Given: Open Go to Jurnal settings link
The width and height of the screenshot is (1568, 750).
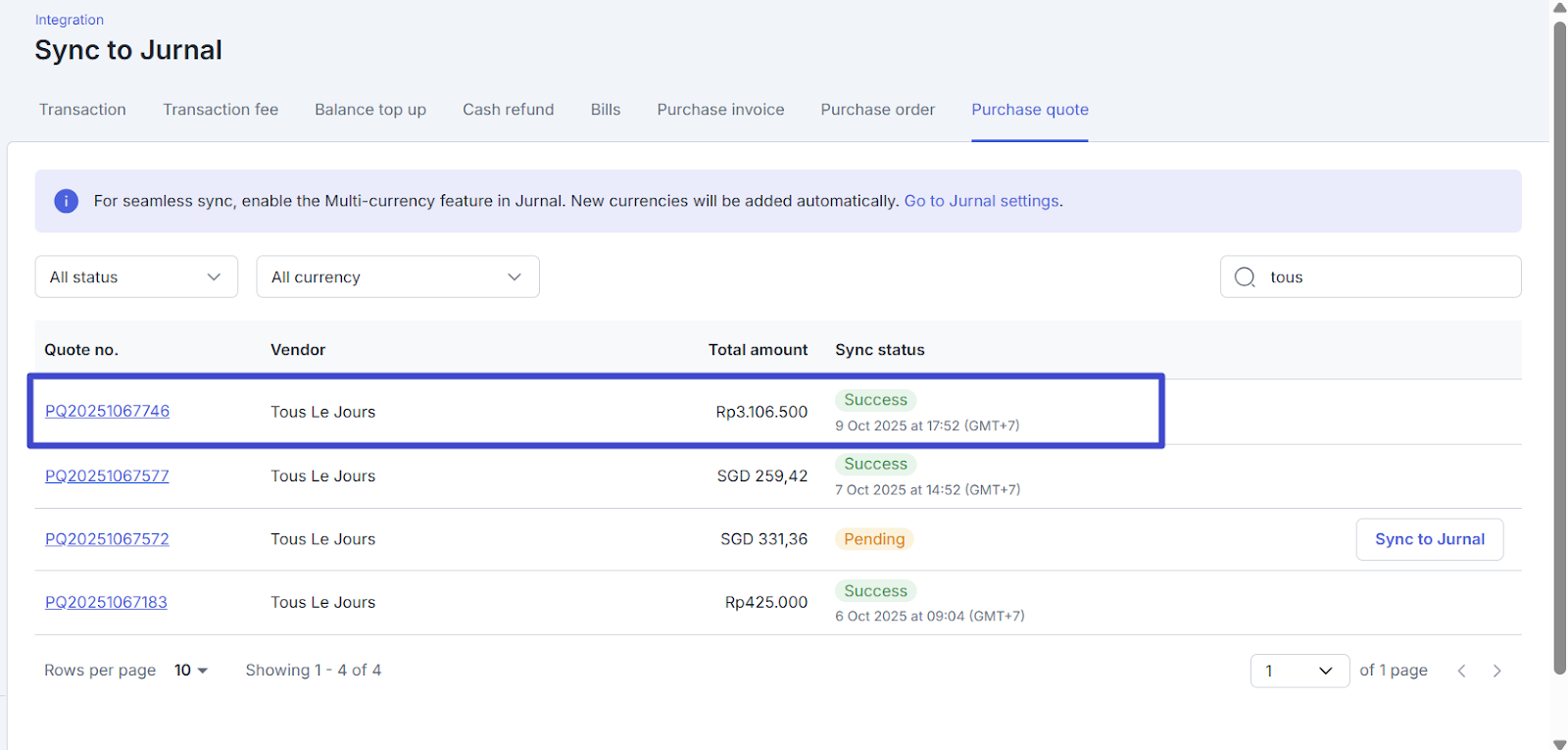Looking at the screenshot, I should [x=981, y=201].
